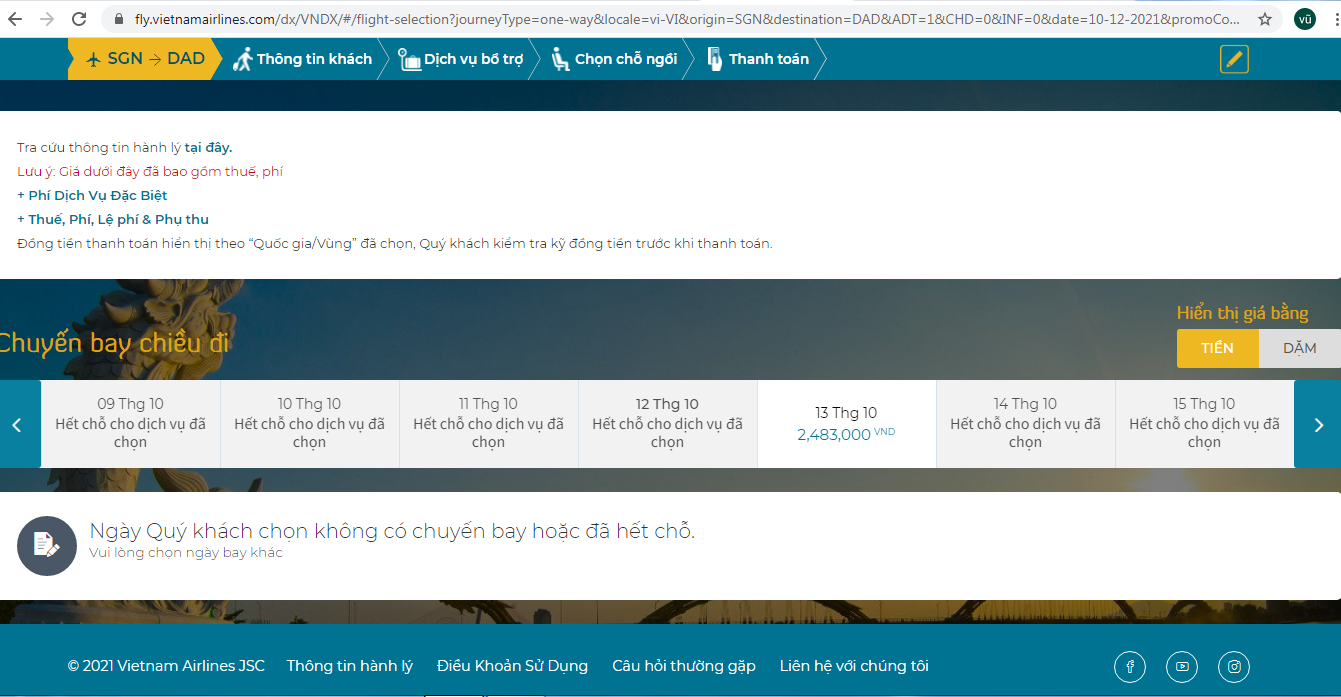The width and height of the screenshot is (1341, 697).
Task: Bookmark this page with star icon
Action: (1265, 19)
